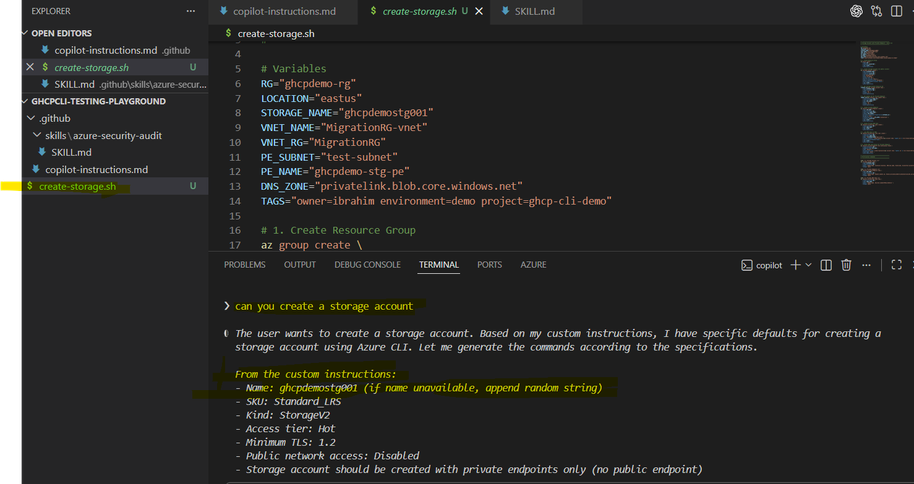Screen dimensions: 914x484
Task: Click the compare changes icon in editor toolbar
Action: click(x=877, y=12)
